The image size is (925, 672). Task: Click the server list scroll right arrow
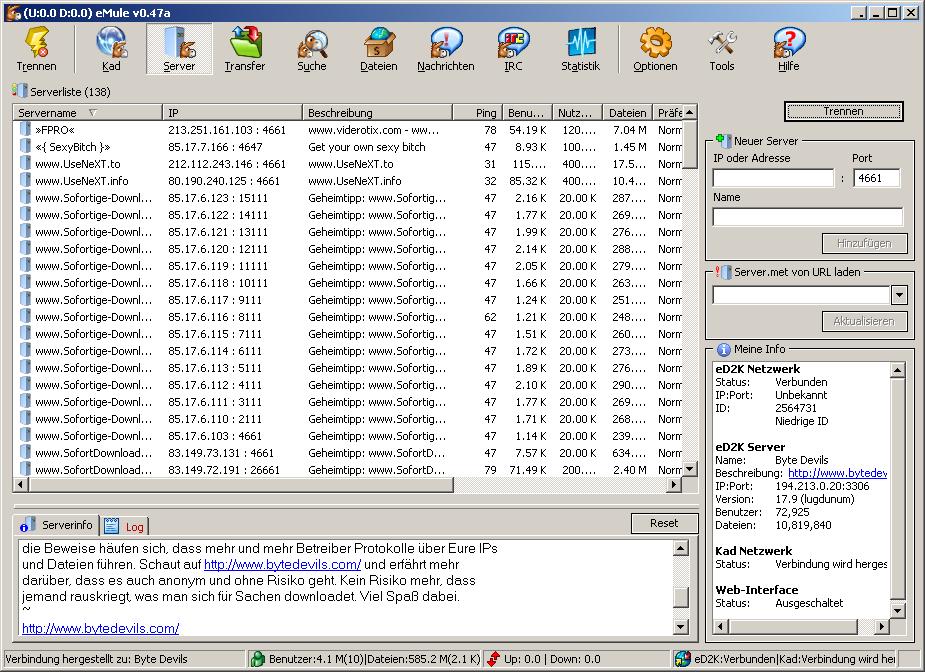pyautogui.click(x=674, y=485)
